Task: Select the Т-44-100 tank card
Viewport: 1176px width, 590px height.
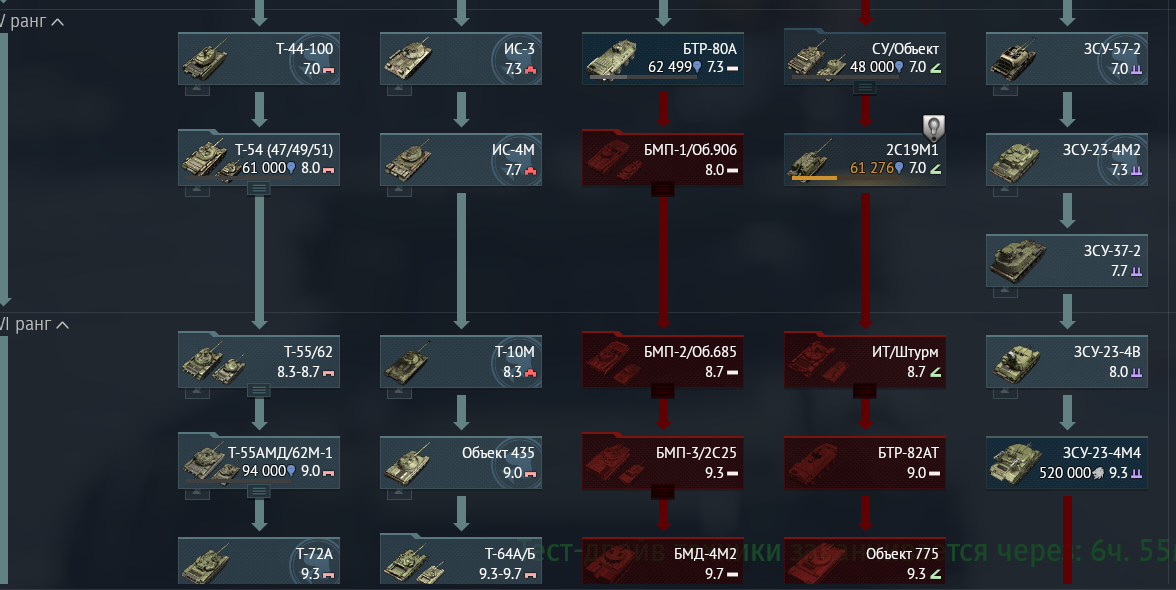Action: coord(259,58)
